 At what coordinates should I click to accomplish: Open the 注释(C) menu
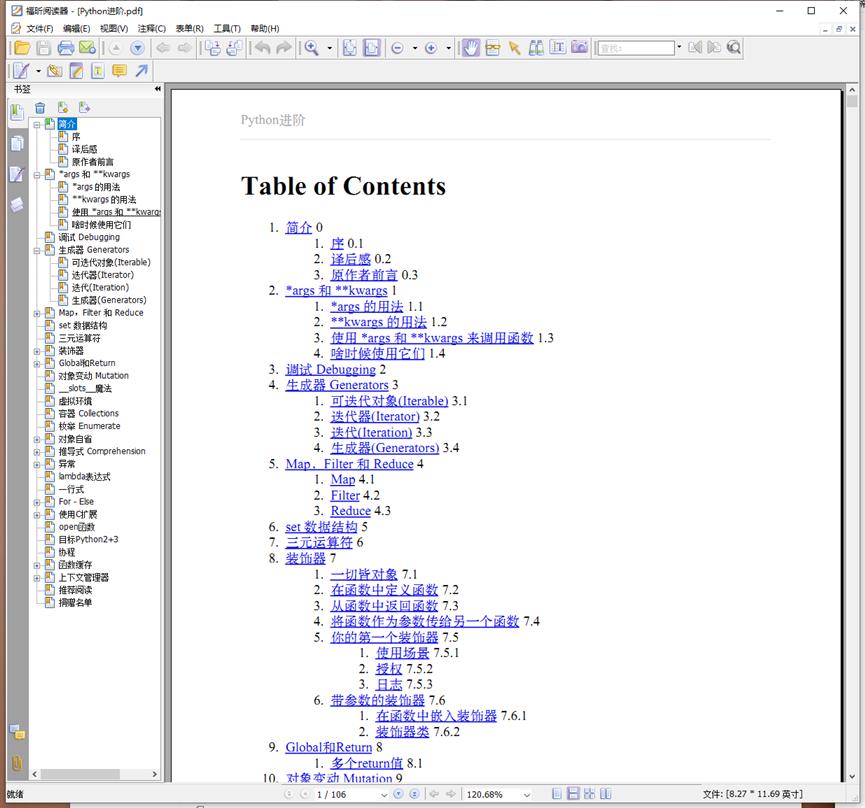pos(152,28)
